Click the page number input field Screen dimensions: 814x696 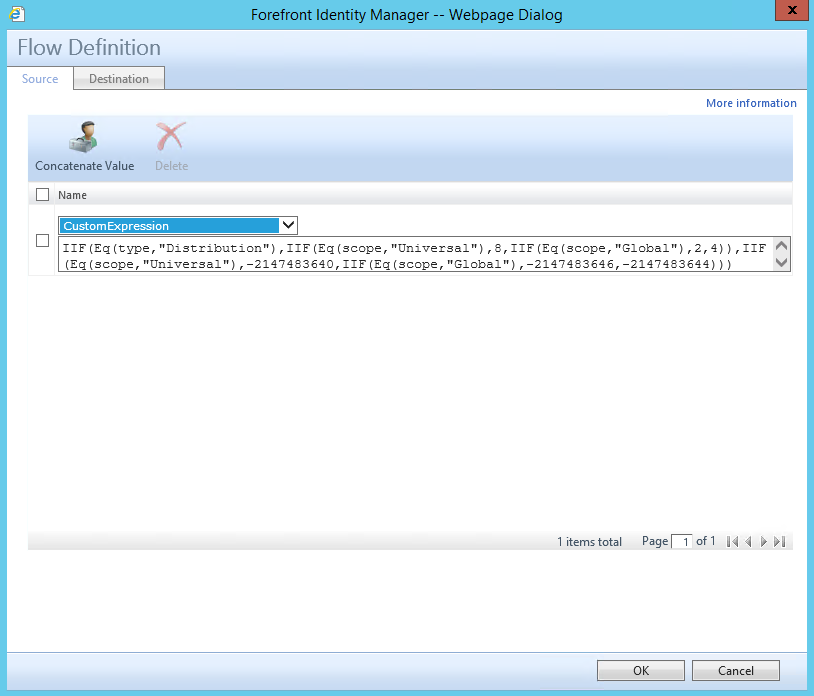pos(682,542)
